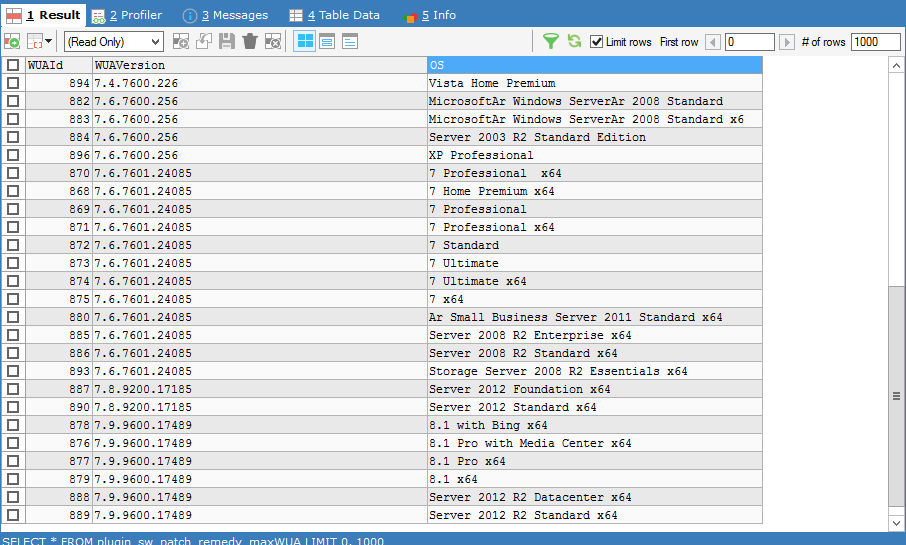This screenshot has height=545, width=906.
Task: Expand the copy/select rows dropdown arrow
Action: [48, 41]
